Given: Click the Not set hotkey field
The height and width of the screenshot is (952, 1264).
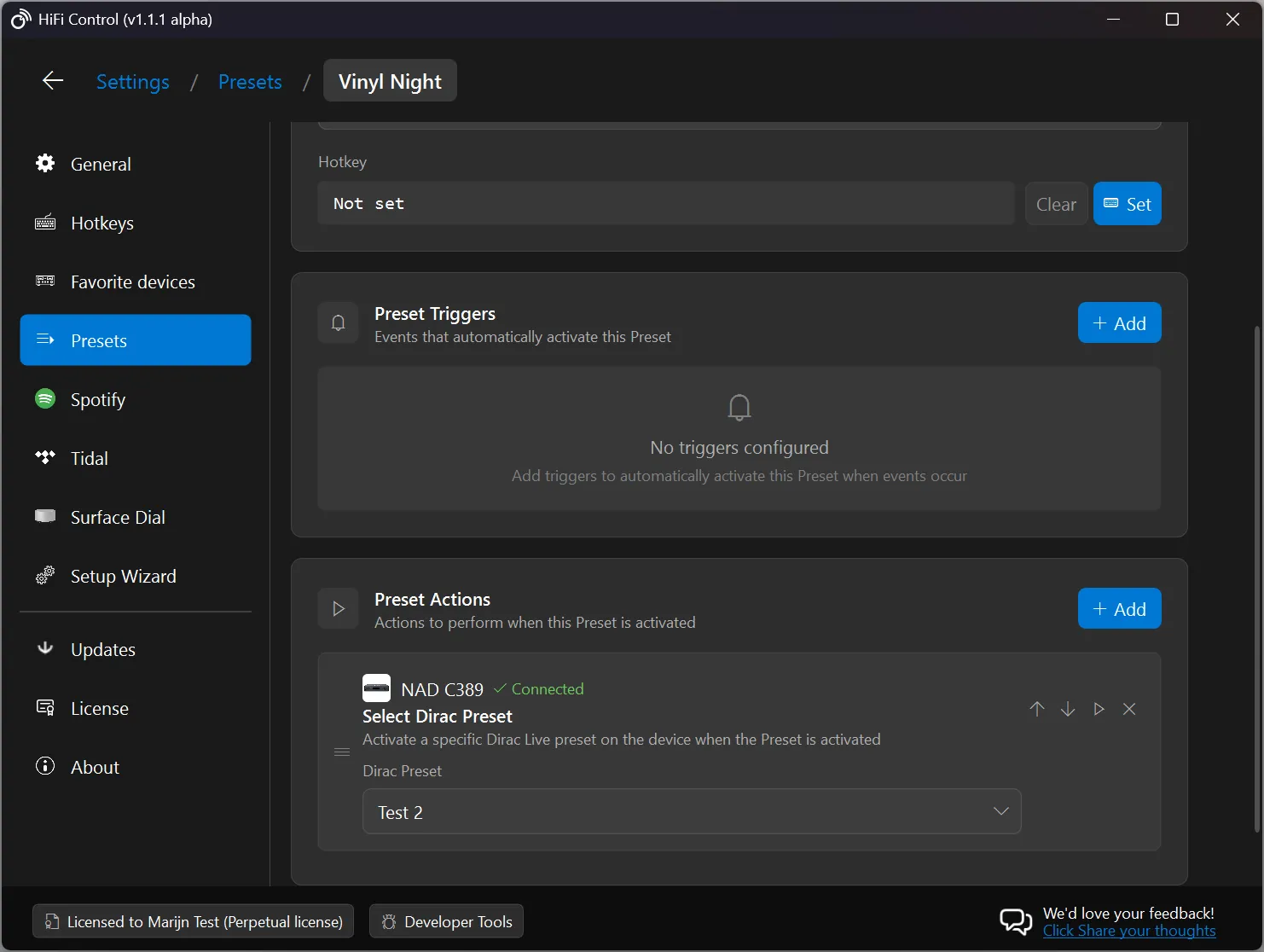Looking at the screenshot, I should tap(665, 203).
